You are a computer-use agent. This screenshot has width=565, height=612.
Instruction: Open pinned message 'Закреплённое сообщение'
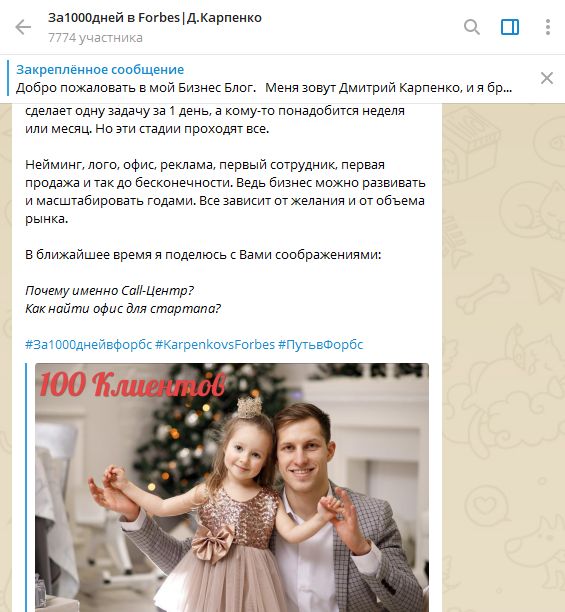point(100,69)
